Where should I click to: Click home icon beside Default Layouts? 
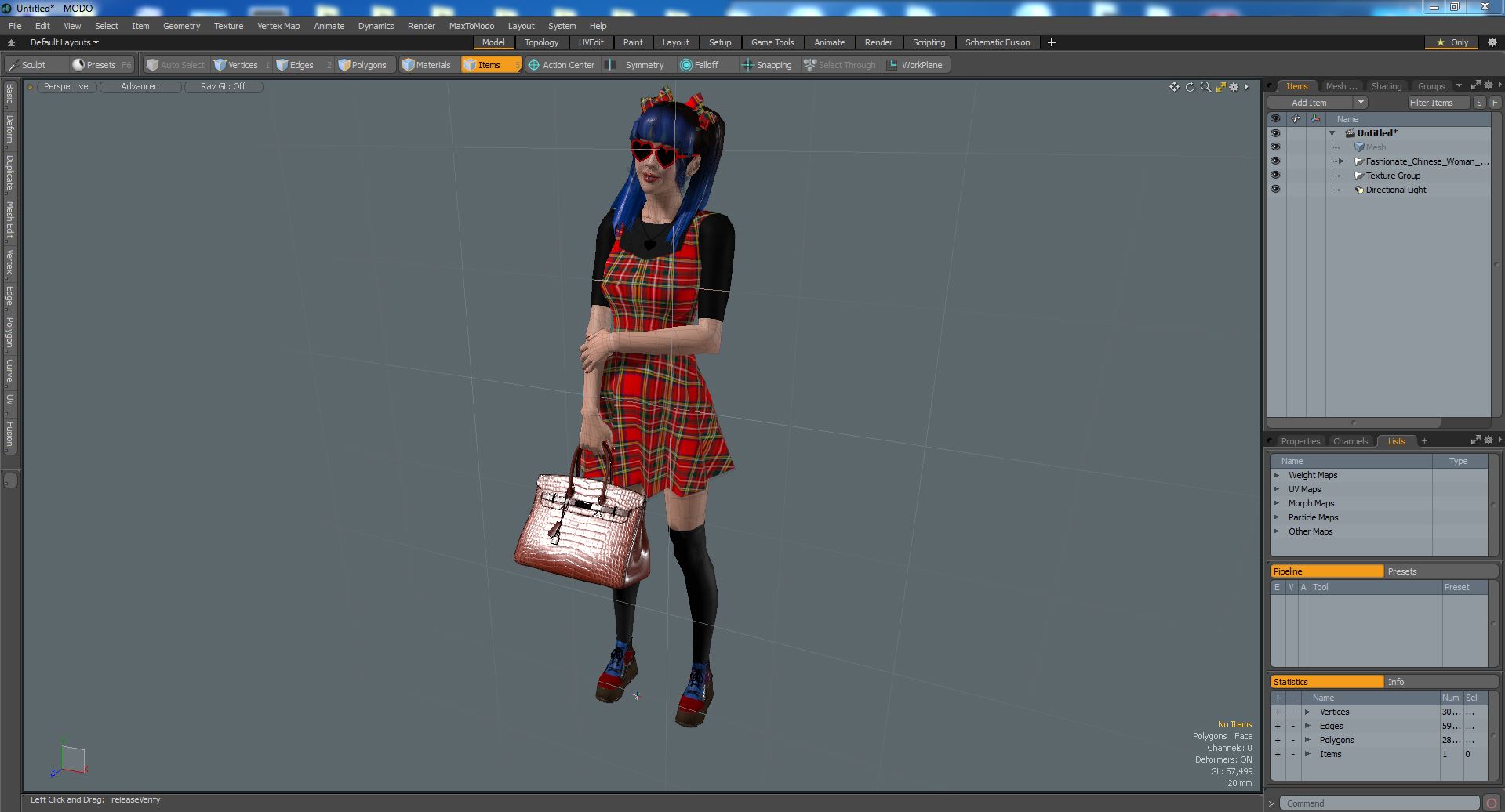pos(11,42)
